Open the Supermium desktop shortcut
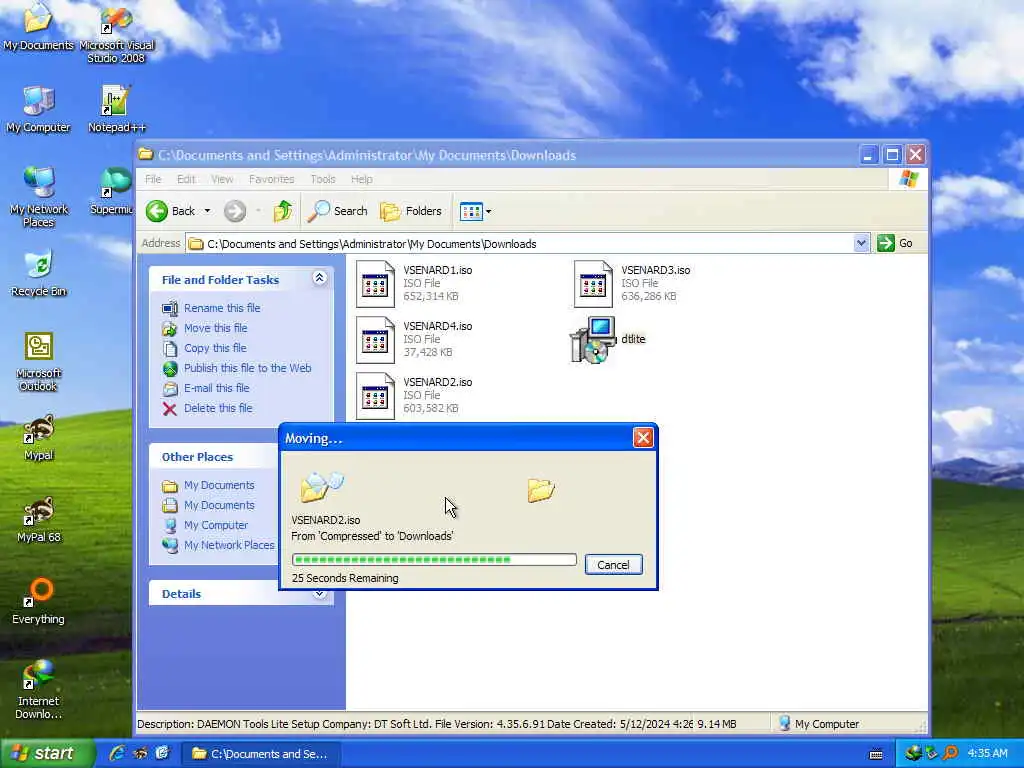Viewport: 1024px width, 768px height. (112, 191)
